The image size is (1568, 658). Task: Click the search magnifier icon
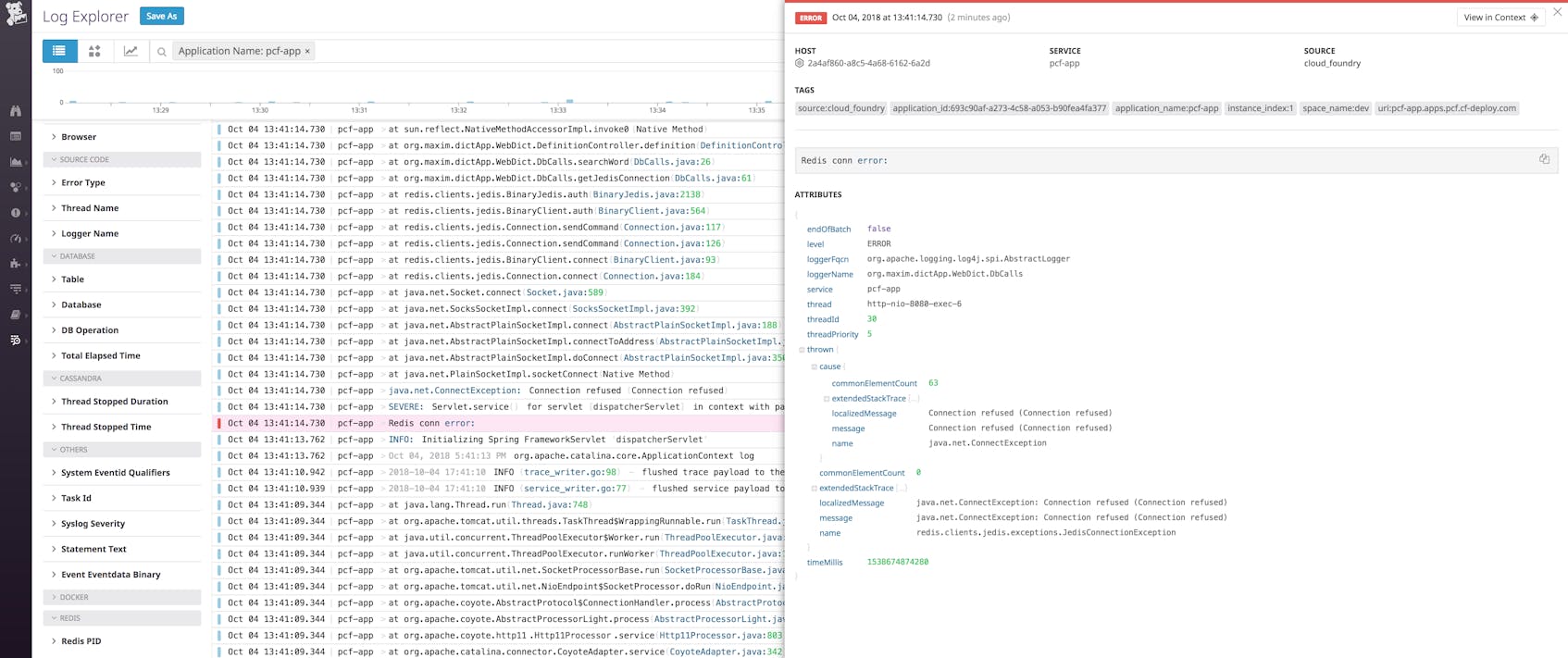pyautogui.click(x=162, y=52)
